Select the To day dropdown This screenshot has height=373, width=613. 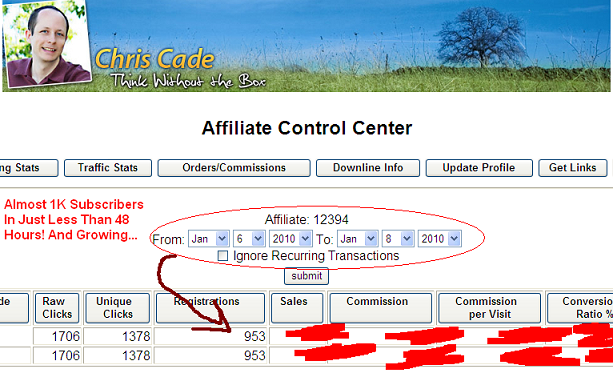pos(398,239)
